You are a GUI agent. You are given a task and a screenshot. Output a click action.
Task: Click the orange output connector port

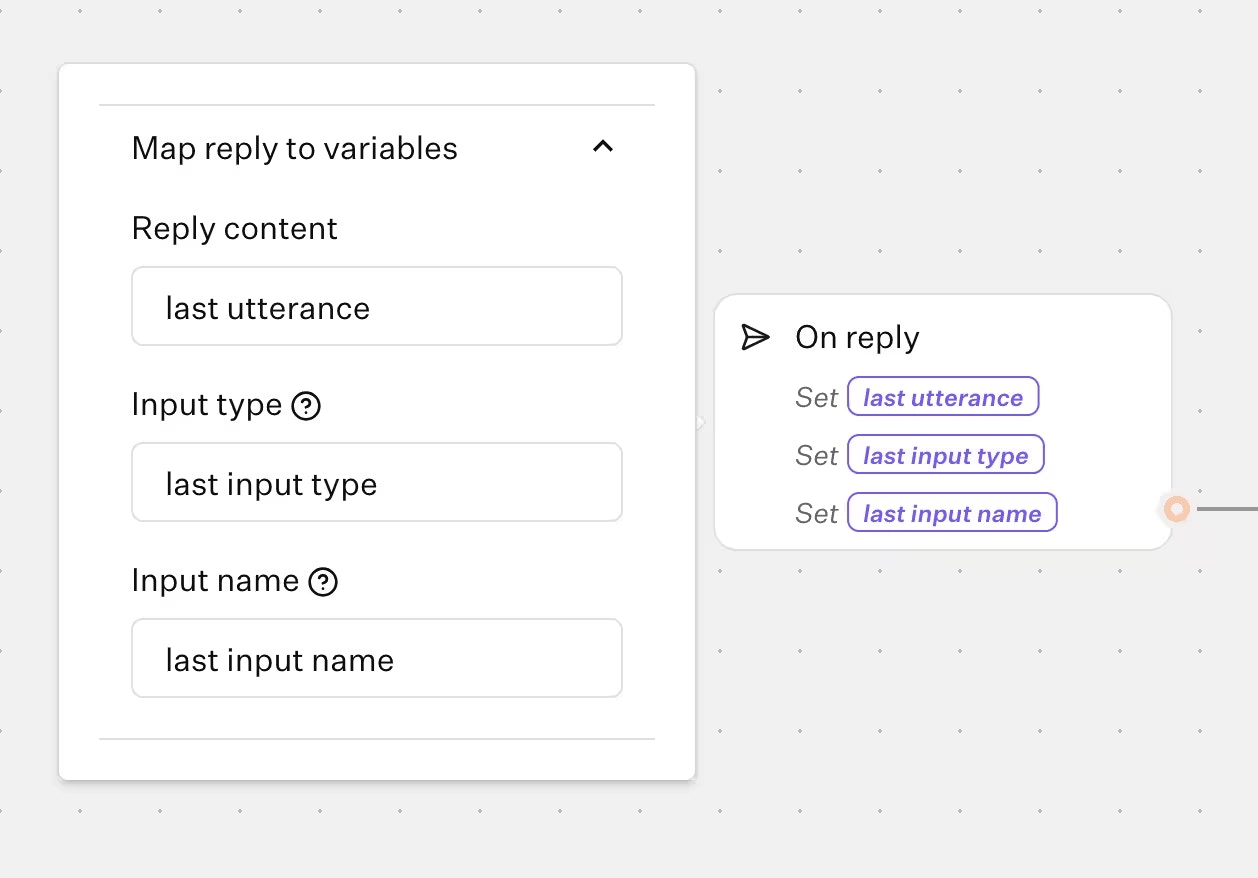pyautogui.click(x=1176, y=509)
